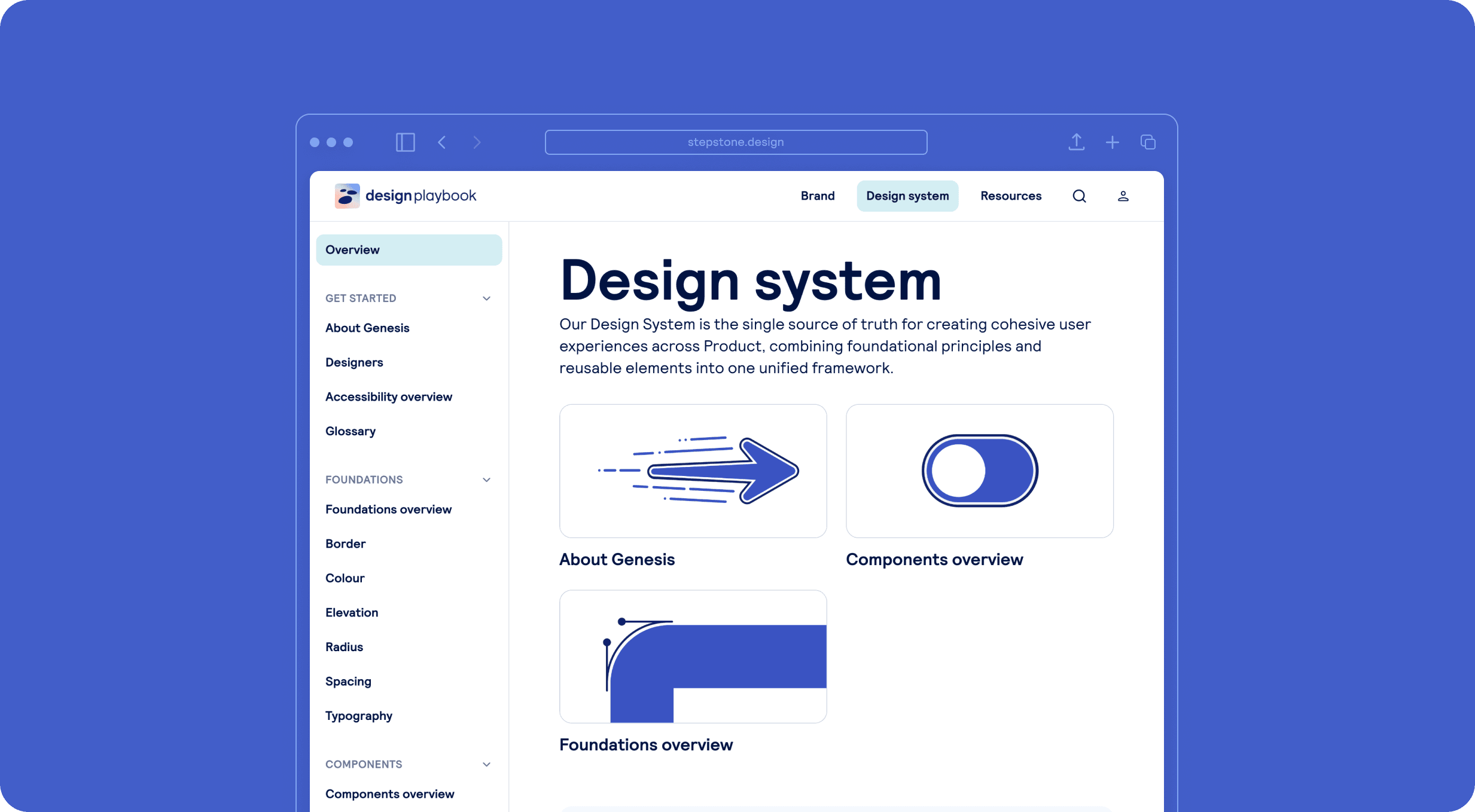1475x812 pixels.
Task: Click the design playbook logo
Action: (x=405, y=196)
